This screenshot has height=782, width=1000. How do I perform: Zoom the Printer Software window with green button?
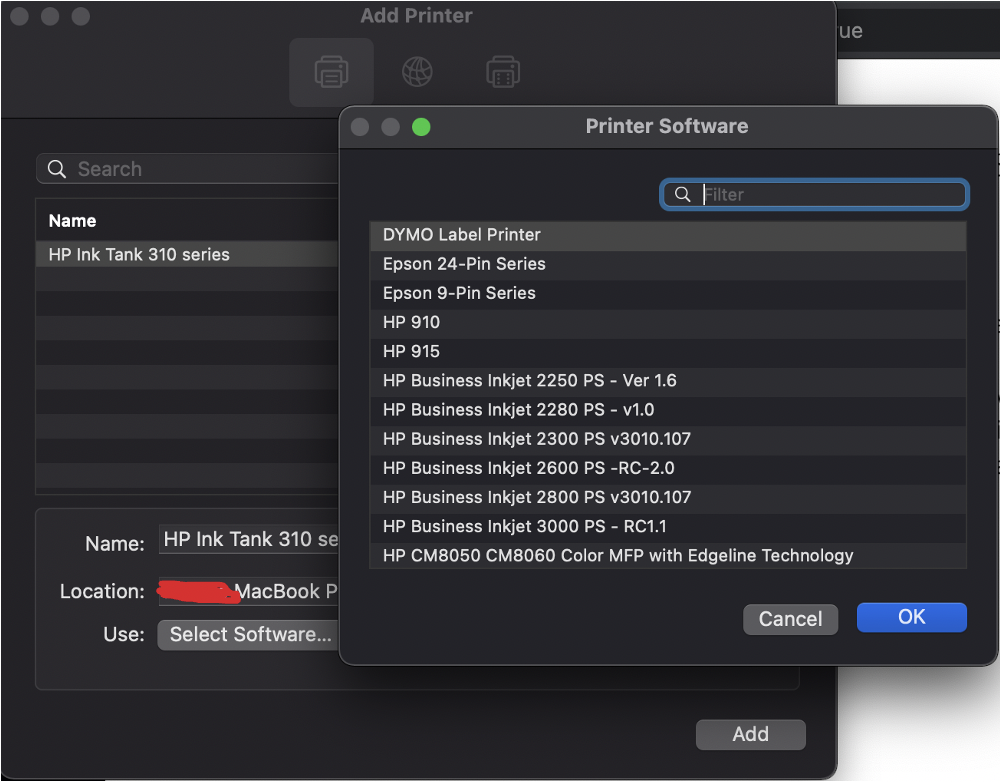point(421,127)
